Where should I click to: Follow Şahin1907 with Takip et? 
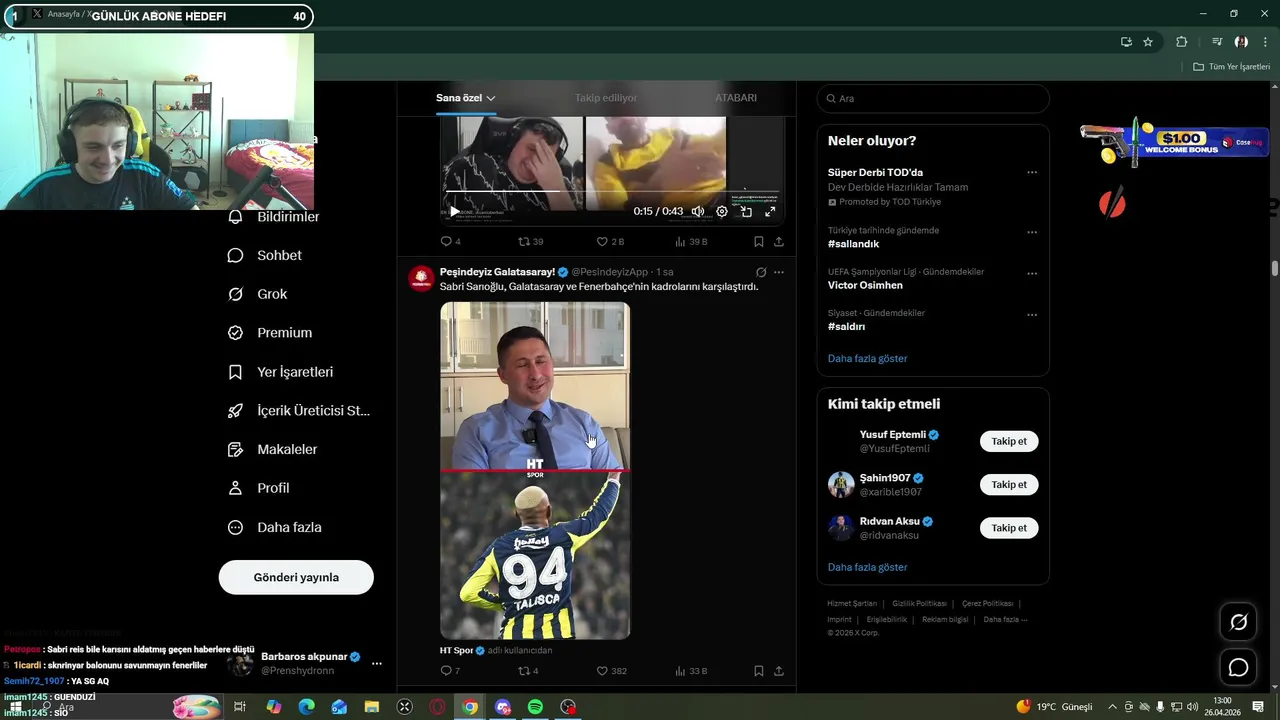point(1009,484)
